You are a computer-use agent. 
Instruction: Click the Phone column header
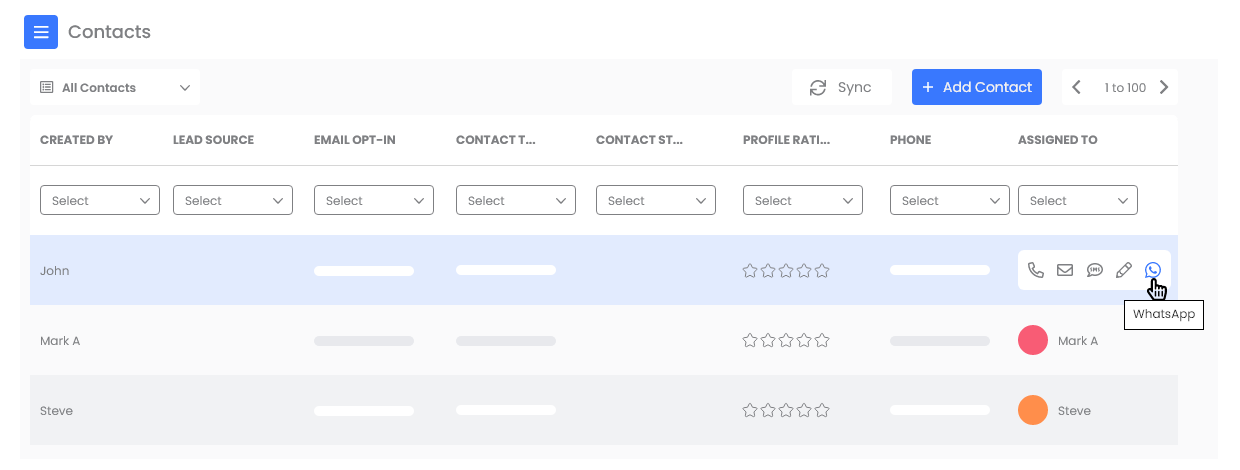click(910, 140)
